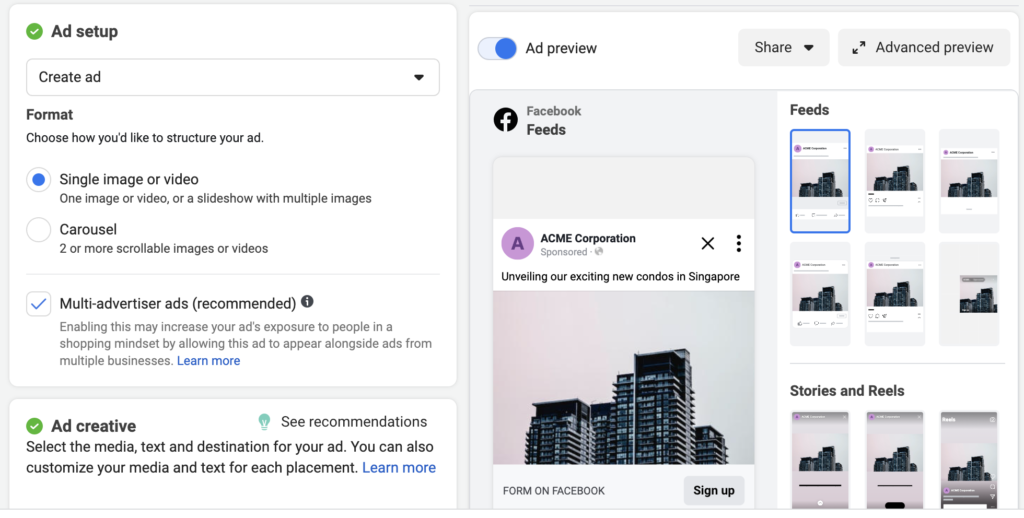The width and height of the screenshot is (1024, 518).
Task: Select Single image or video format
Action: point(39,180)
